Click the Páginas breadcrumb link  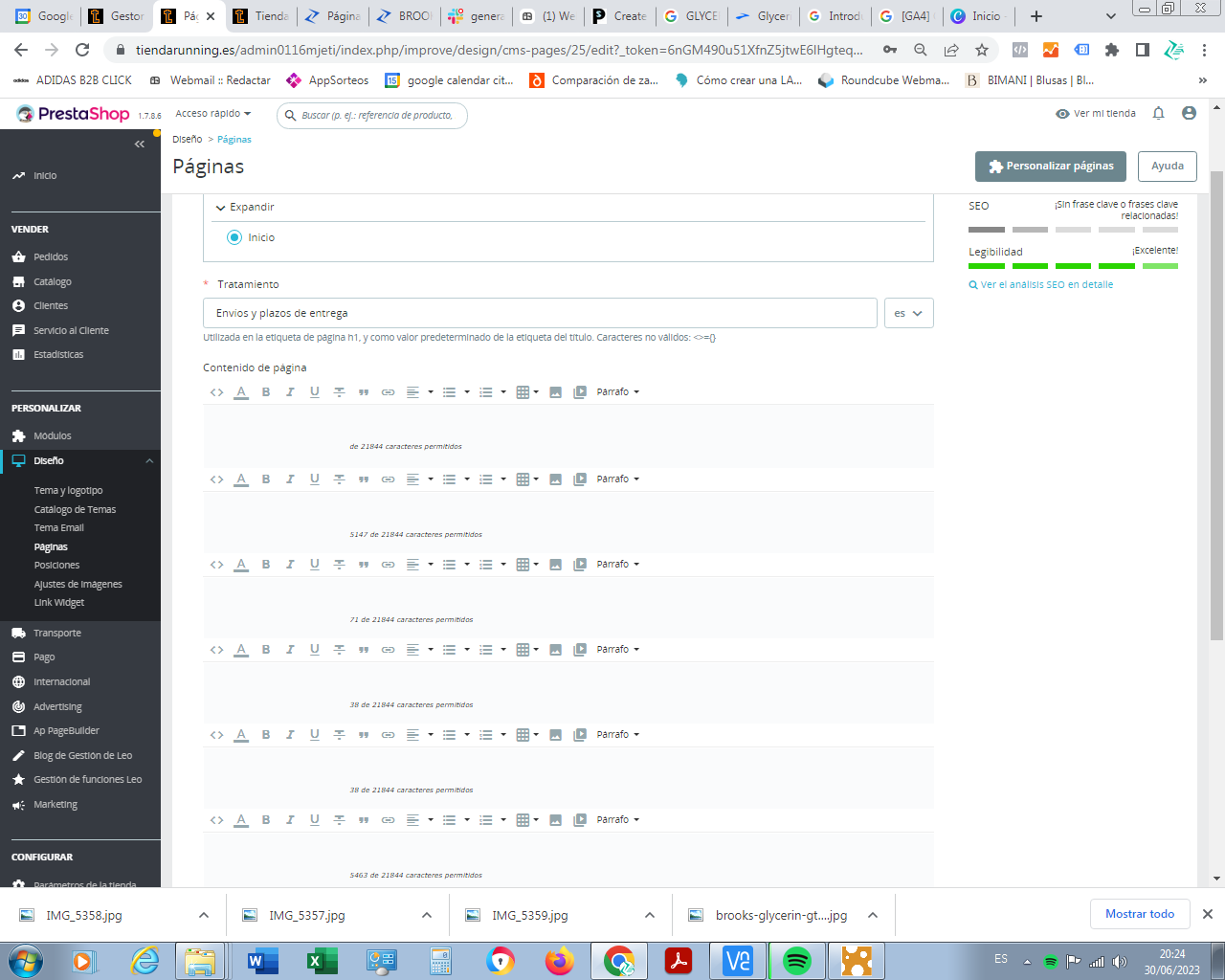point(234,140)
